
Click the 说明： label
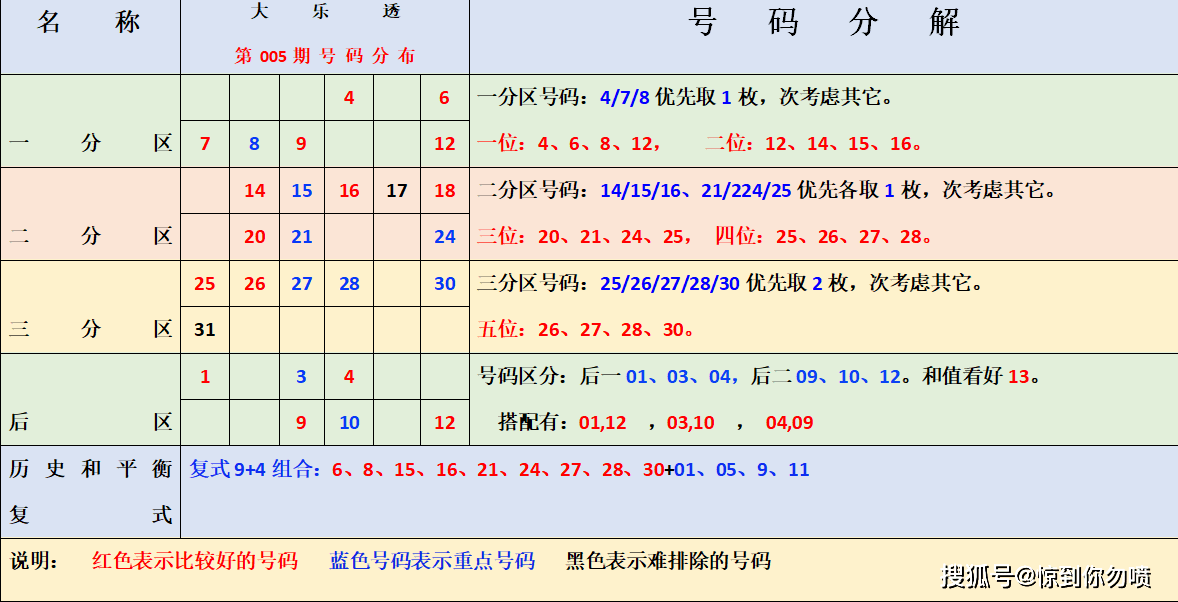click(x=35, y=561)
